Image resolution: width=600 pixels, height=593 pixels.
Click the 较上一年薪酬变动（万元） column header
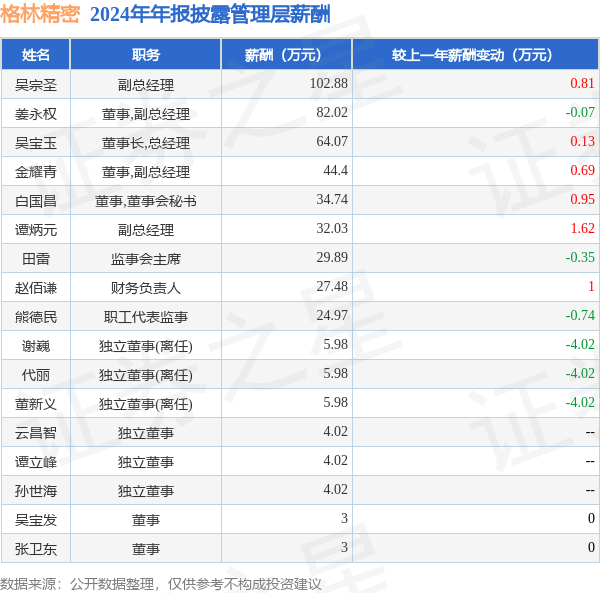click(x=476, y=55)
